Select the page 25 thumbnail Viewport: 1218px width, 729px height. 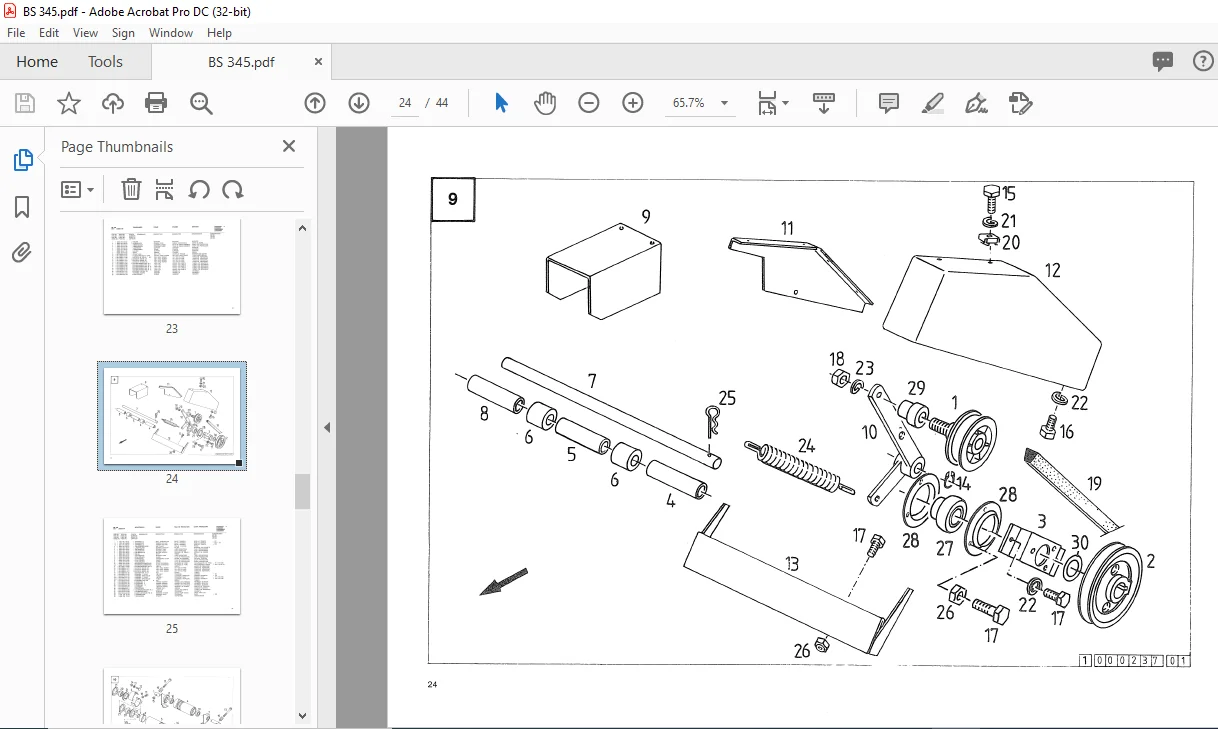tap(172, 566)
